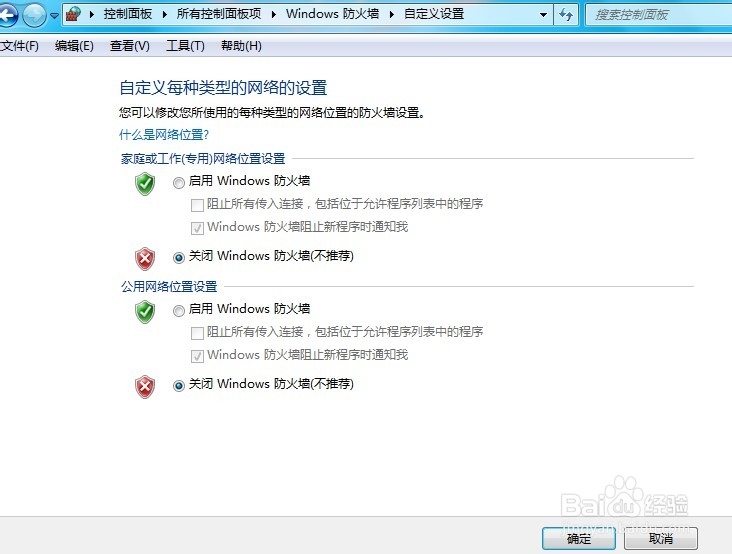732x554 pixels.
Task: Toggle 阻止所有传入连接 checkbox in home/work section
Action: coord(197,205)
